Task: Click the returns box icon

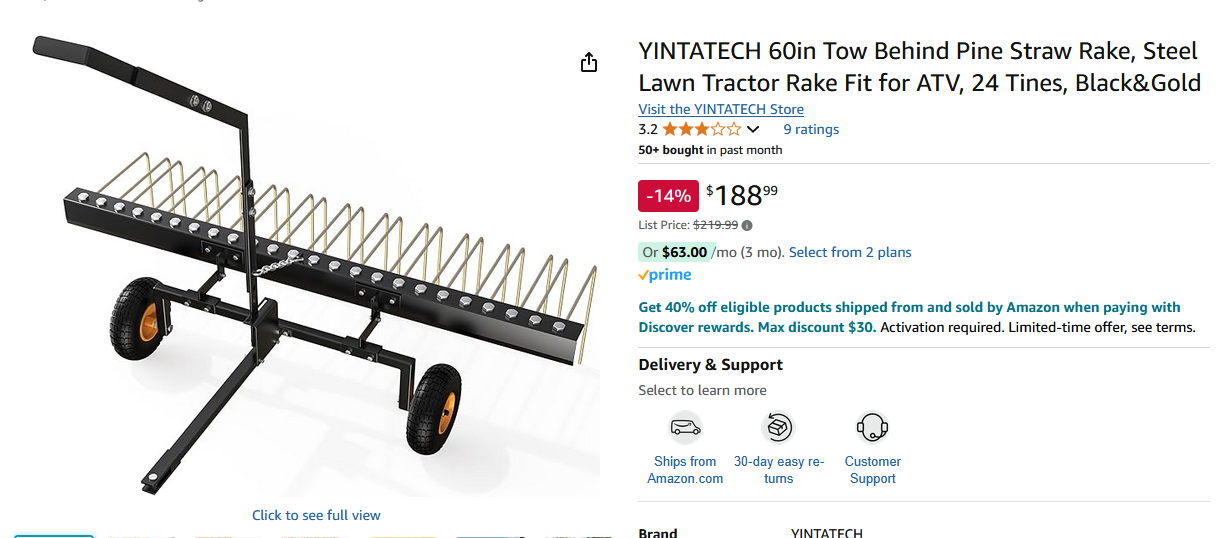Action: click(778, 428)
